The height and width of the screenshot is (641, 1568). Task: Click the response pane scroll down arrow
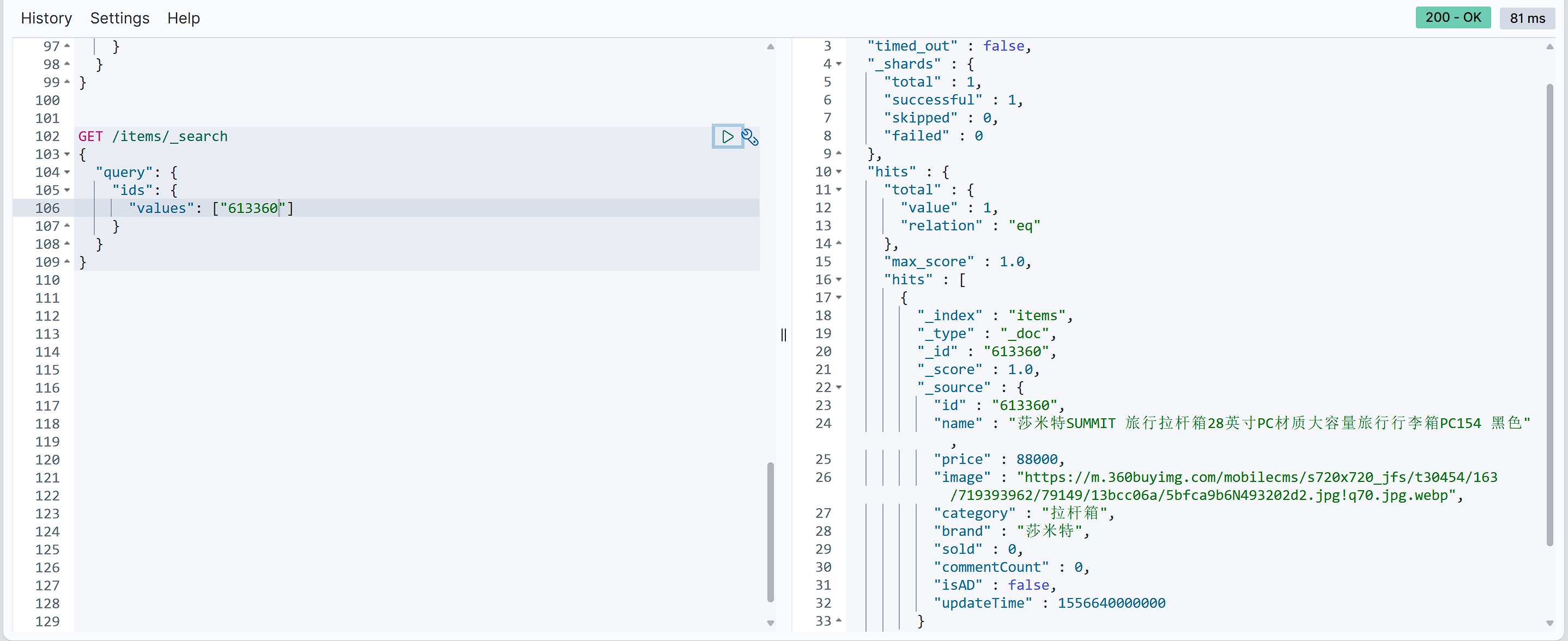1549,622
